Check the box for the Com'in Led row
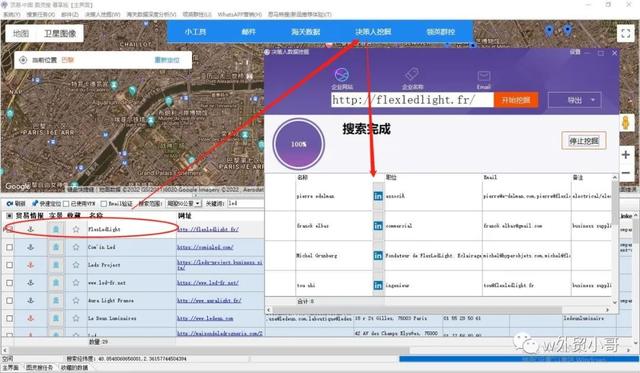This screenshot has height=373, width=640. click(9, 247)
